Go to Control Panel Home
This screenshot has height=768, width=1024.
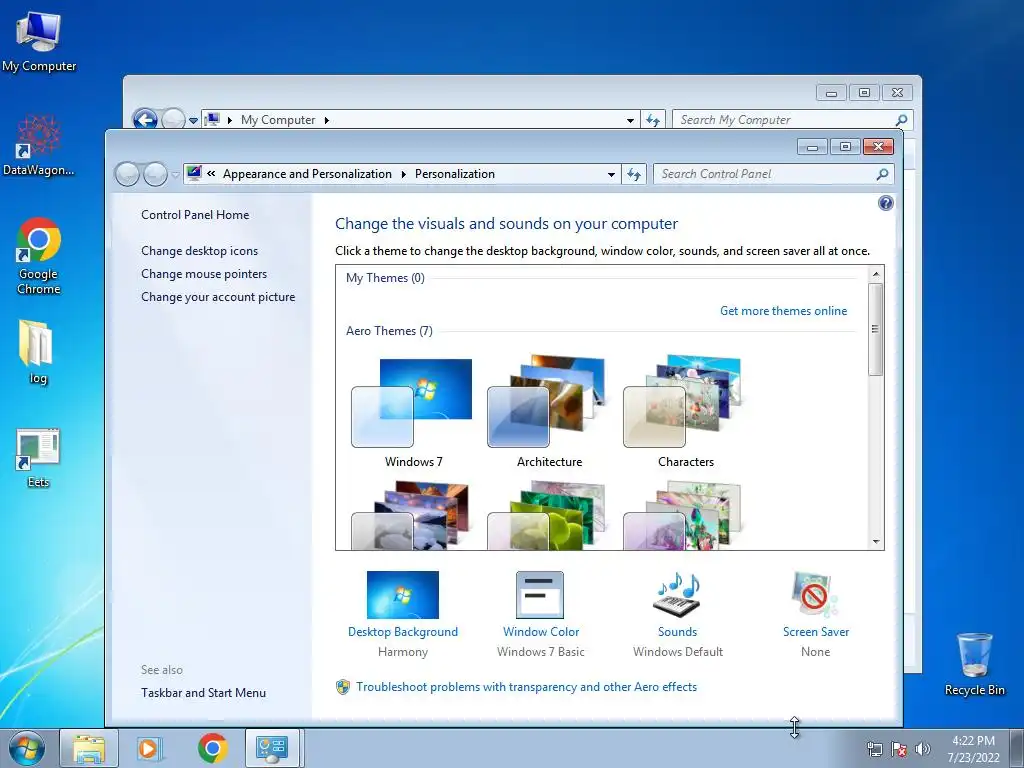(x=195, y=215)
